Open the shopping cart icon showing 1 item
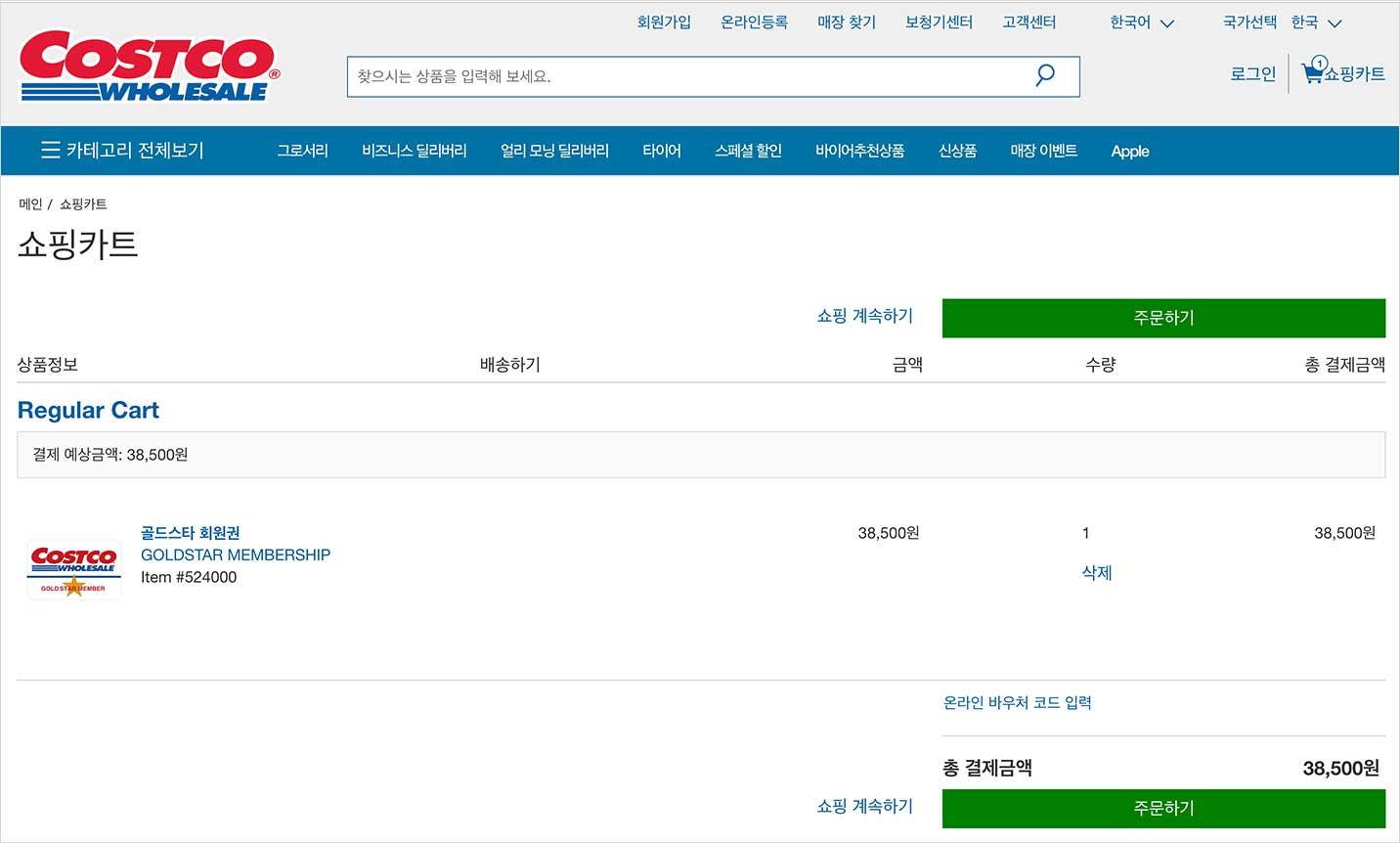The height and width of the screenshot is (843, 1400). tap(1312, 71)
